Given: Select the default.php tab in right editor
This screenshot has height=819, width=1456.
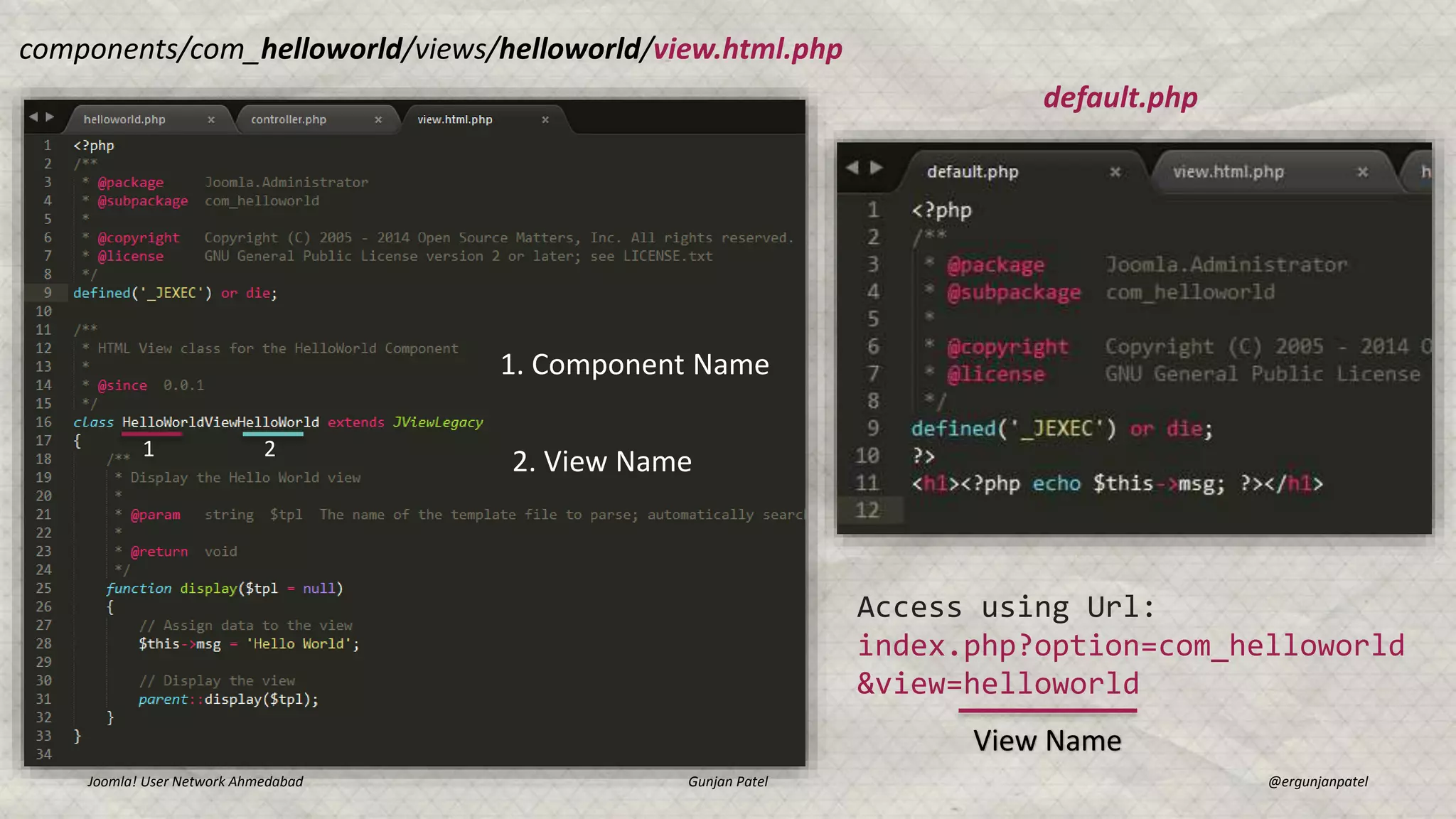Looking at the screenshot, I should coord(973,171).
